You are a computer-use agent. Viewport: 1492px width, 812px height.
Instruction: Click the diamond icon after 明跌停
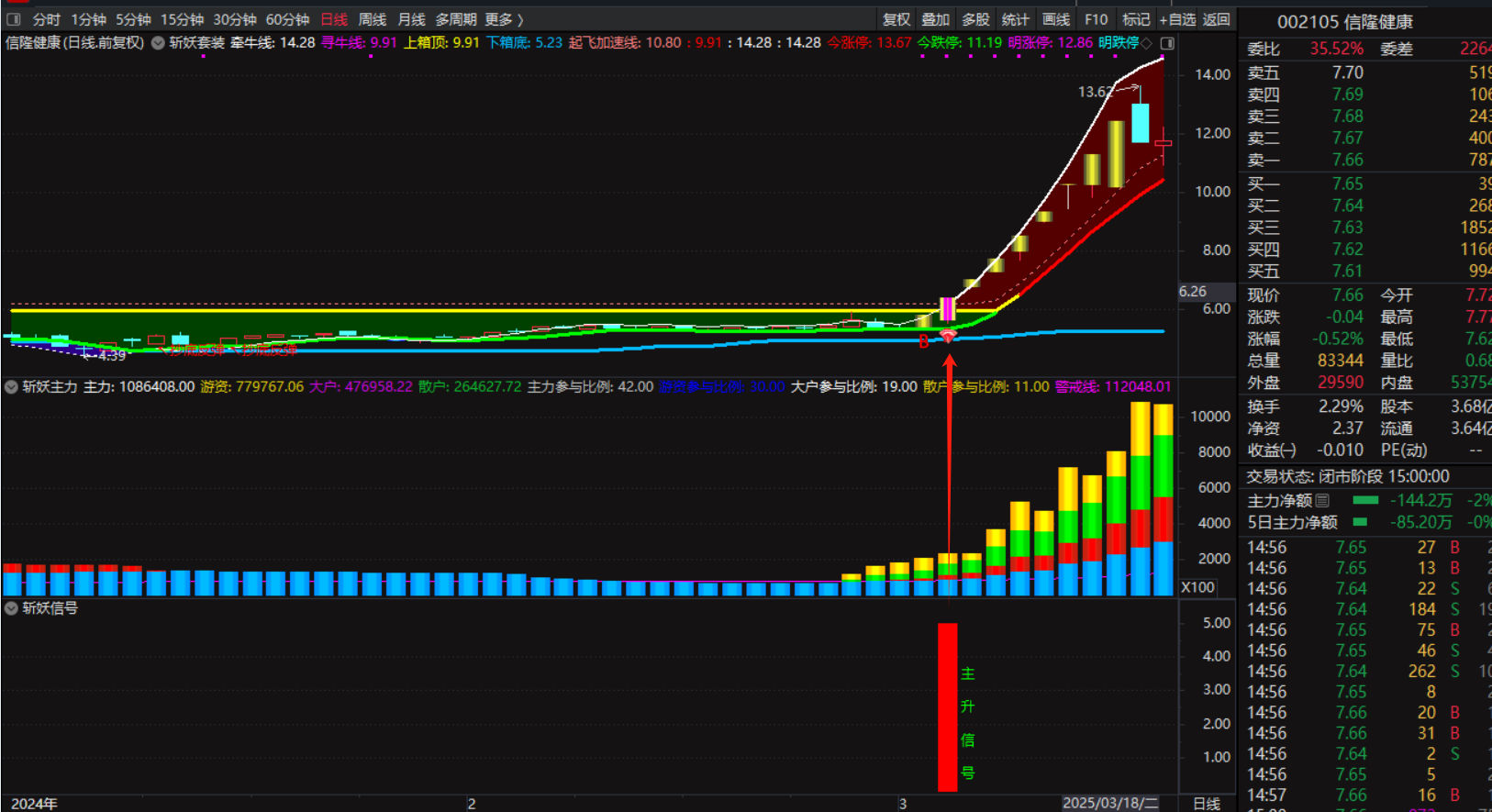tap(1147, 43)
